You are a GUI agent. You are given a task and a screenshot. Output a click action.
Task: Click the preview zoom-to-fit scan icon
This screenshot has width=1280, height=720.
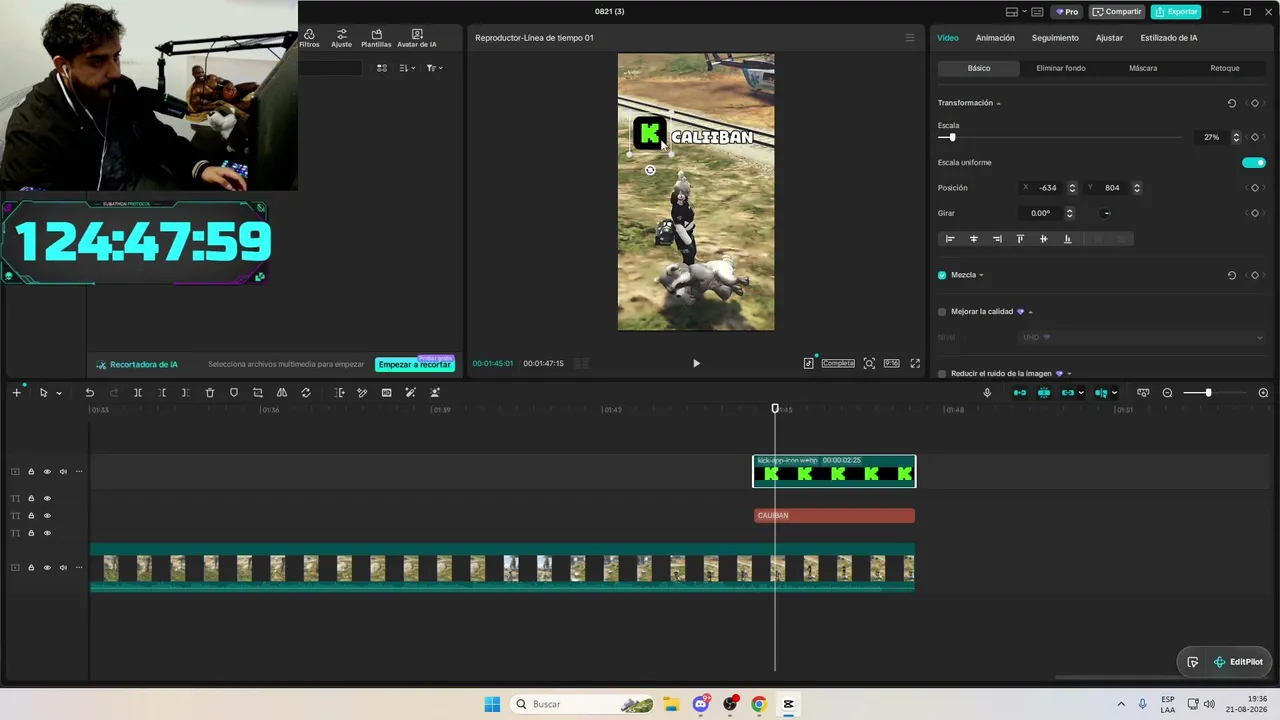click(869, 363)
